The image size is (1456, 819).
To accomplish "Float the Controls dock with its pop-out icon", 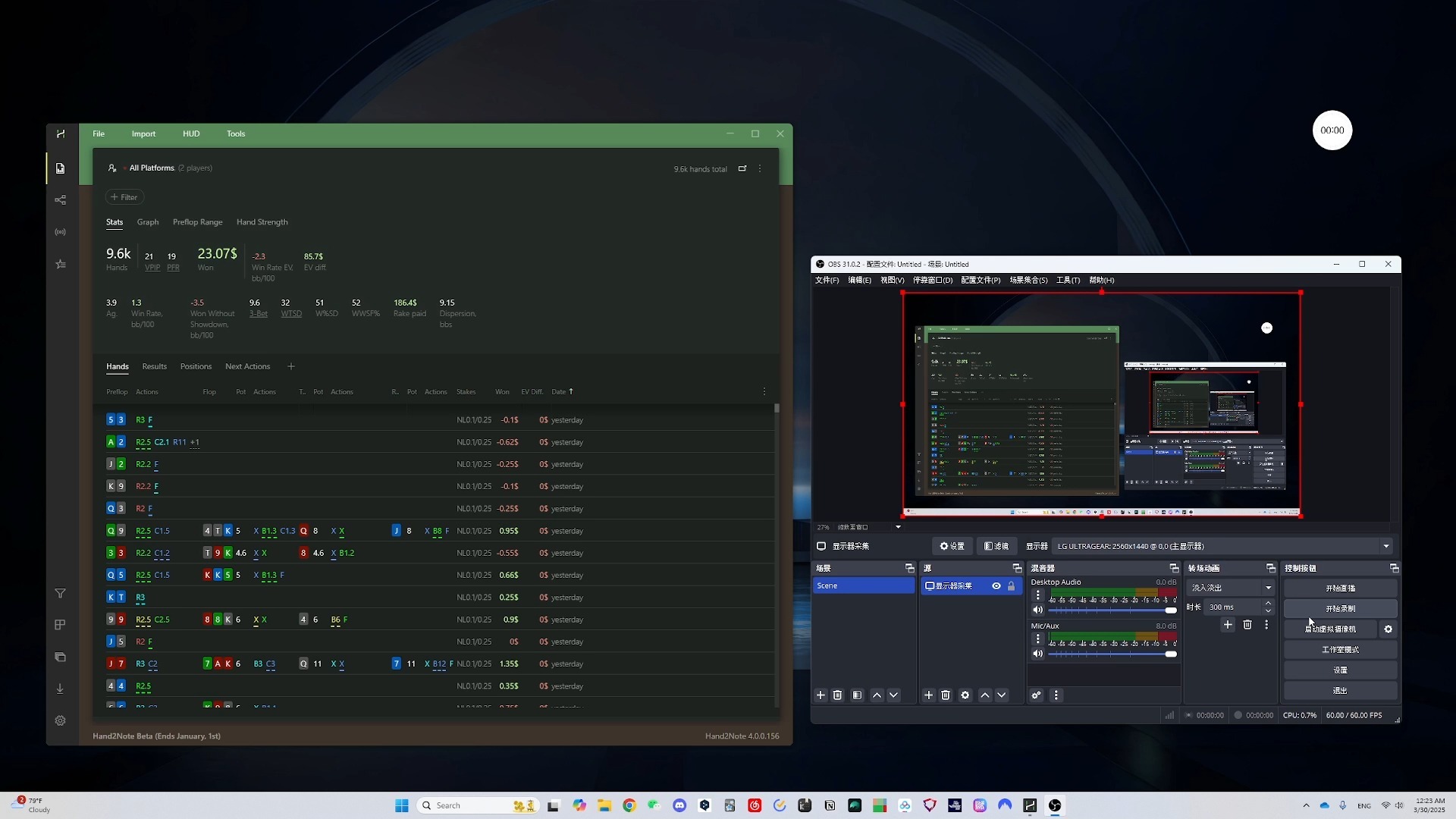I will click(1394, 568).
